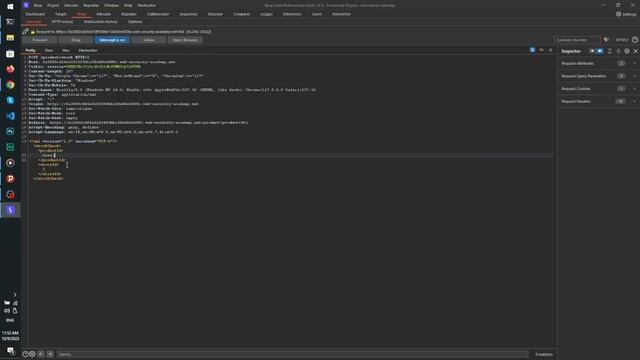Image resolution: width=640 pixels, height=360 pixels.
Task: Switch to the Hackvertor message view tab
Action: [88, 50]
